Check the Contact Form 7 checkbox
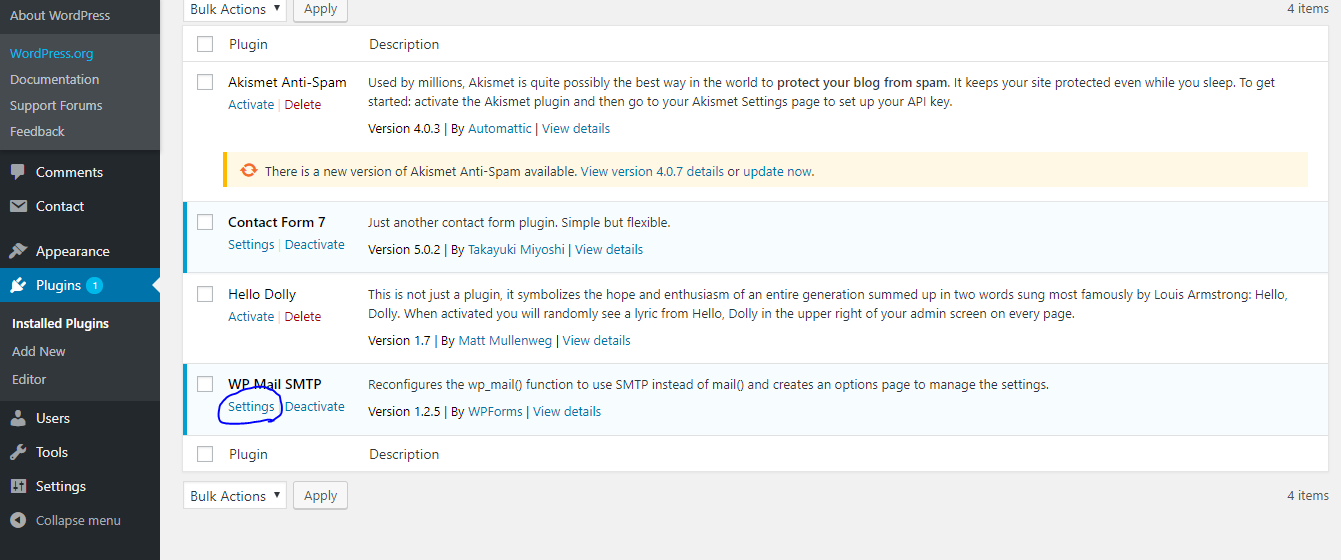This screenshot has height=560, width=1341. [x=205, y=222]
